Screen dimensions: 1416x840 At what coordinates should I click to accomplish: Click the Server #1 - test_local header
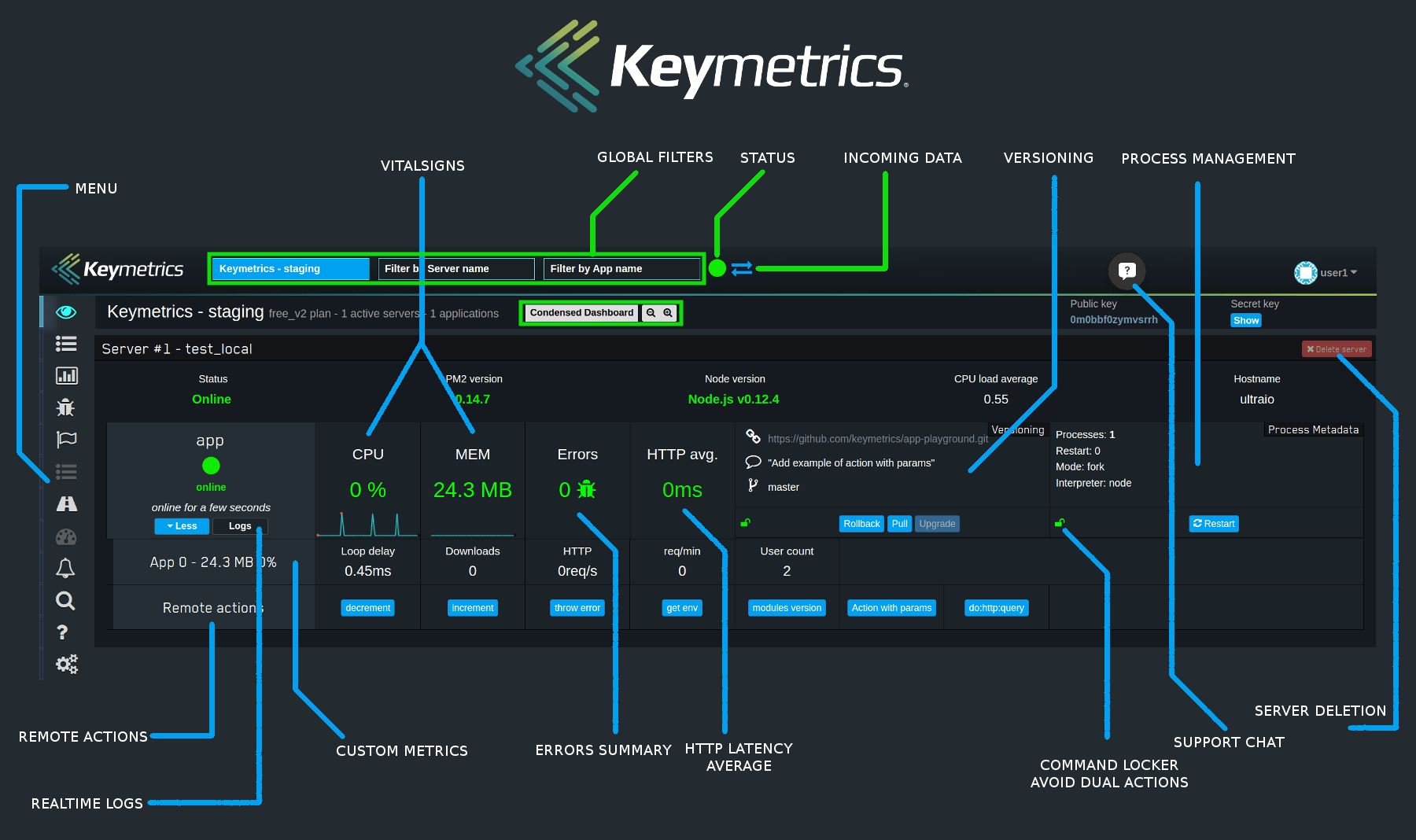[177, 349]
